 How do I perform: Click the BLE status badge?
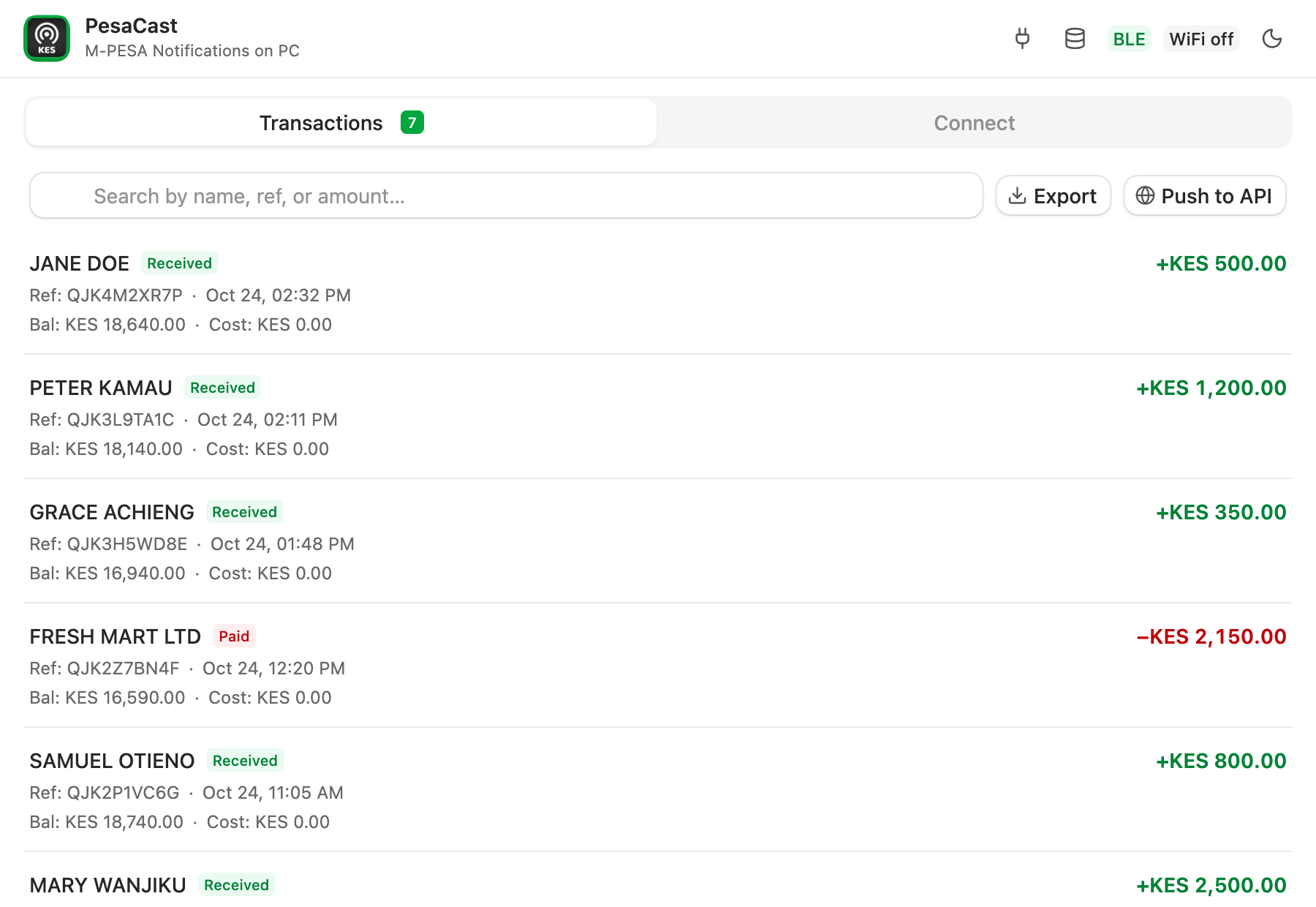1129,39
